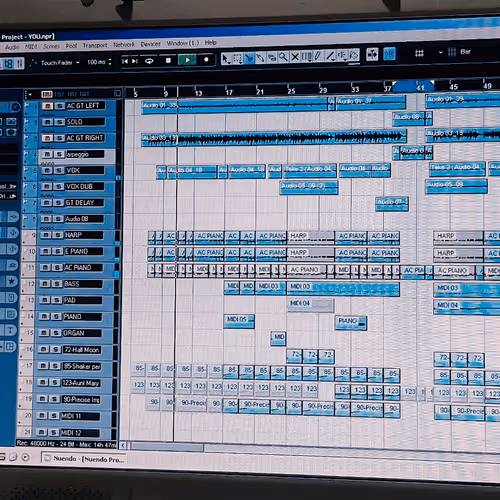Screen dimensions: 500x500
Task: Solo the AC GT LEFT track
Action: (60, 106)
